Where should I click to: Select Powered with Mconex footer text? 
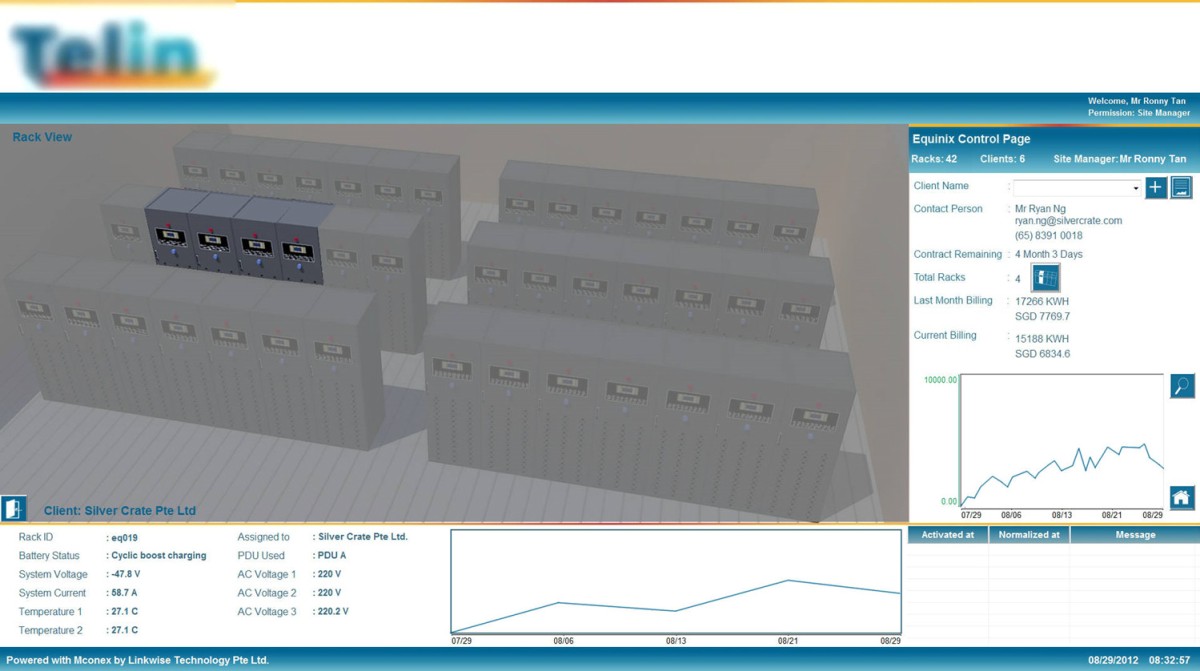click(138, 660)
